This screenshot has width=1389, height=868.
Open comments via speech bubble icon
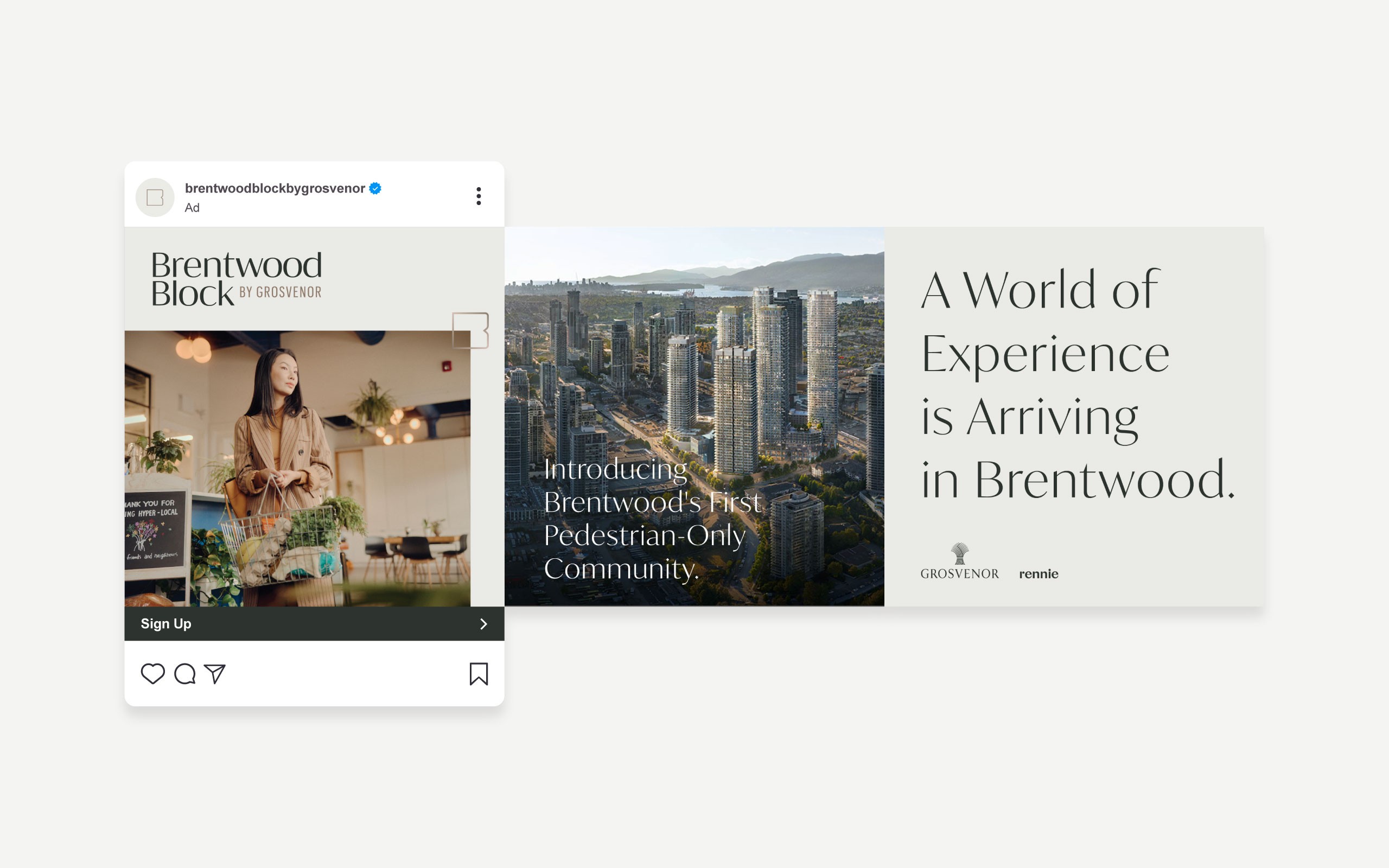tap(185, 673)
